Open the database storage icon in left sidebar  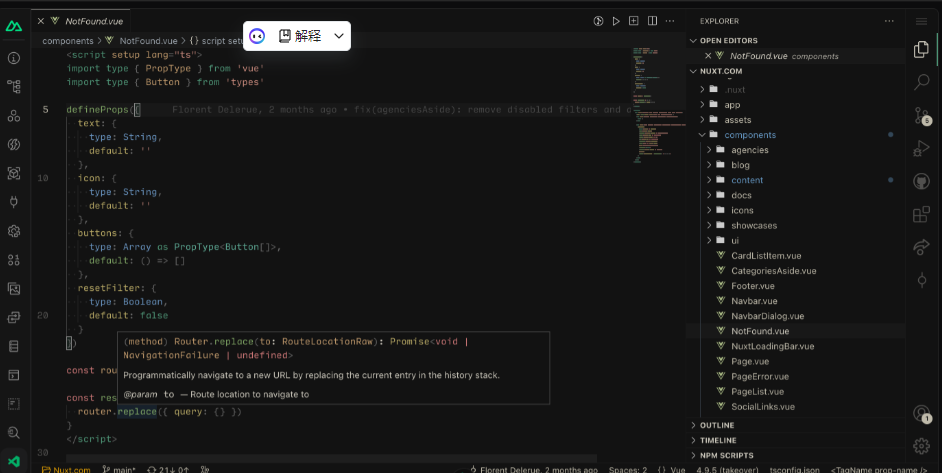coord(14,346)
